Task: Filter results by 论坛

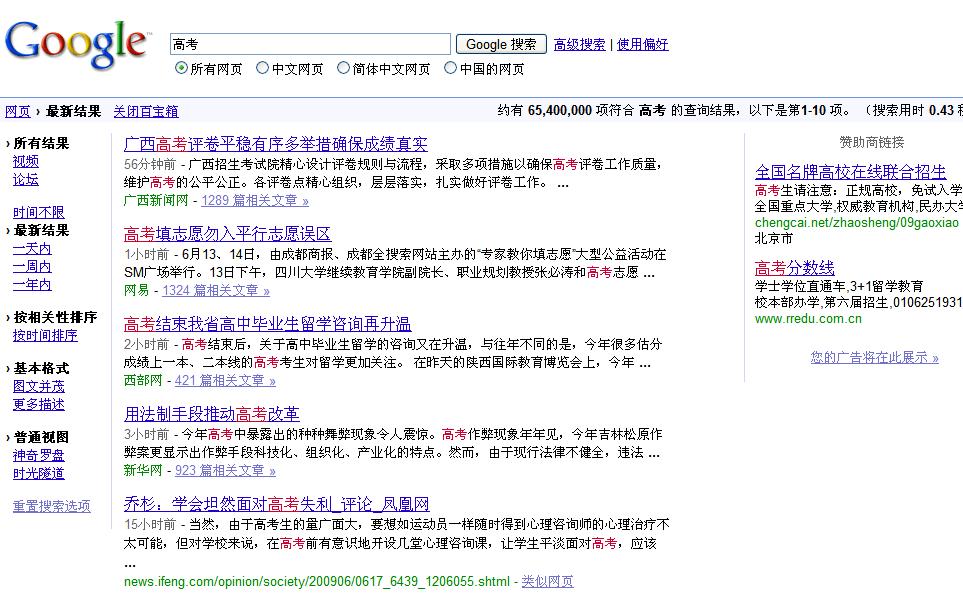Action: coord(26,179)
